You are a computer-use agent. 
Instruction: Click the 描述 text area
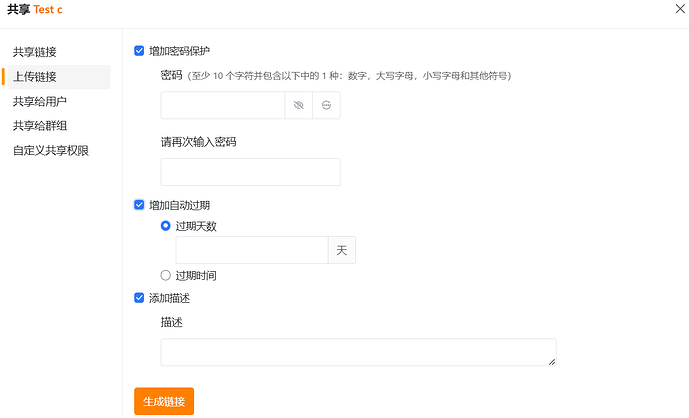coord(359,352)
